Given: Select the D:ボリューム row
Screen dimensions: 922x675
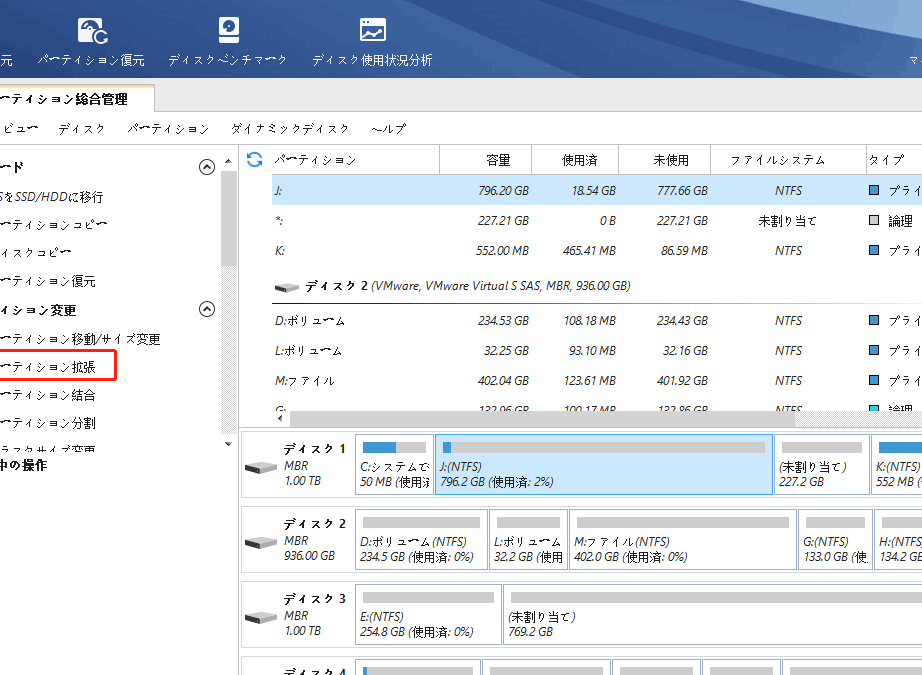Looking at the screenshot, I should [x=597, y=320].
